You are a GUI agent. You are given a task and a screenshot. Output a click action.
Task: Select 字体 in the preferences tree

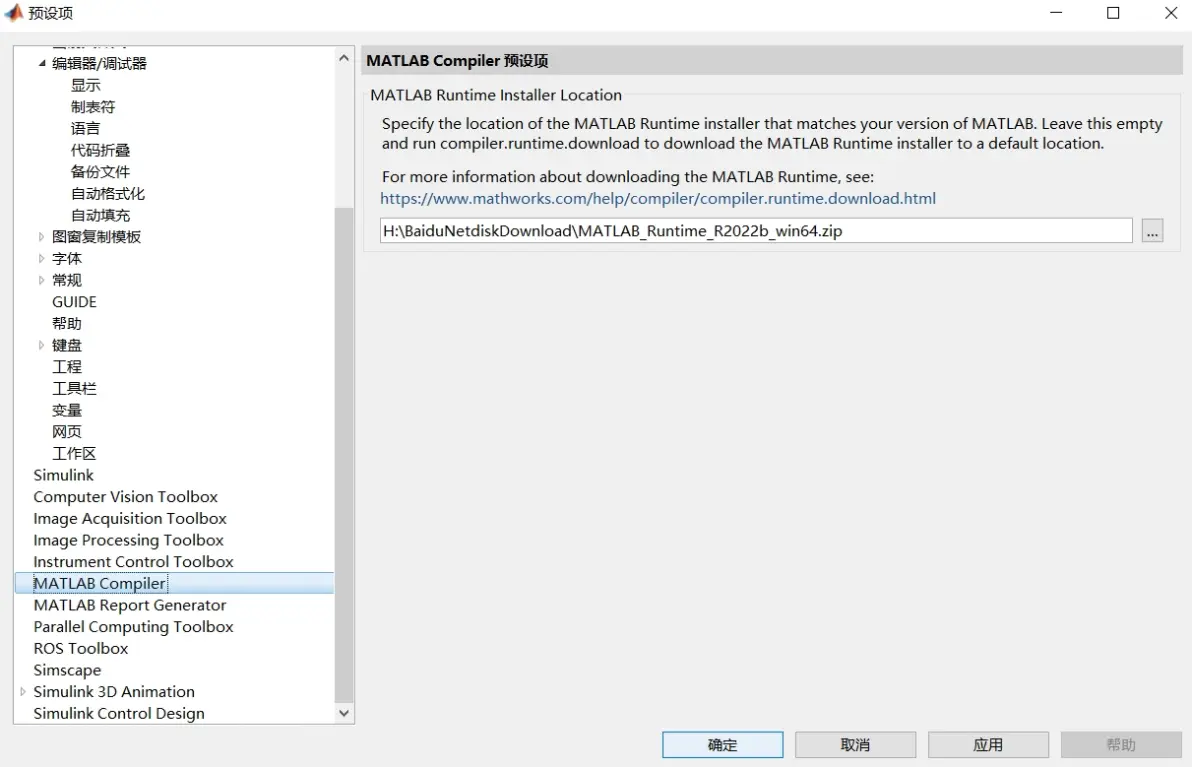(67, 258)
